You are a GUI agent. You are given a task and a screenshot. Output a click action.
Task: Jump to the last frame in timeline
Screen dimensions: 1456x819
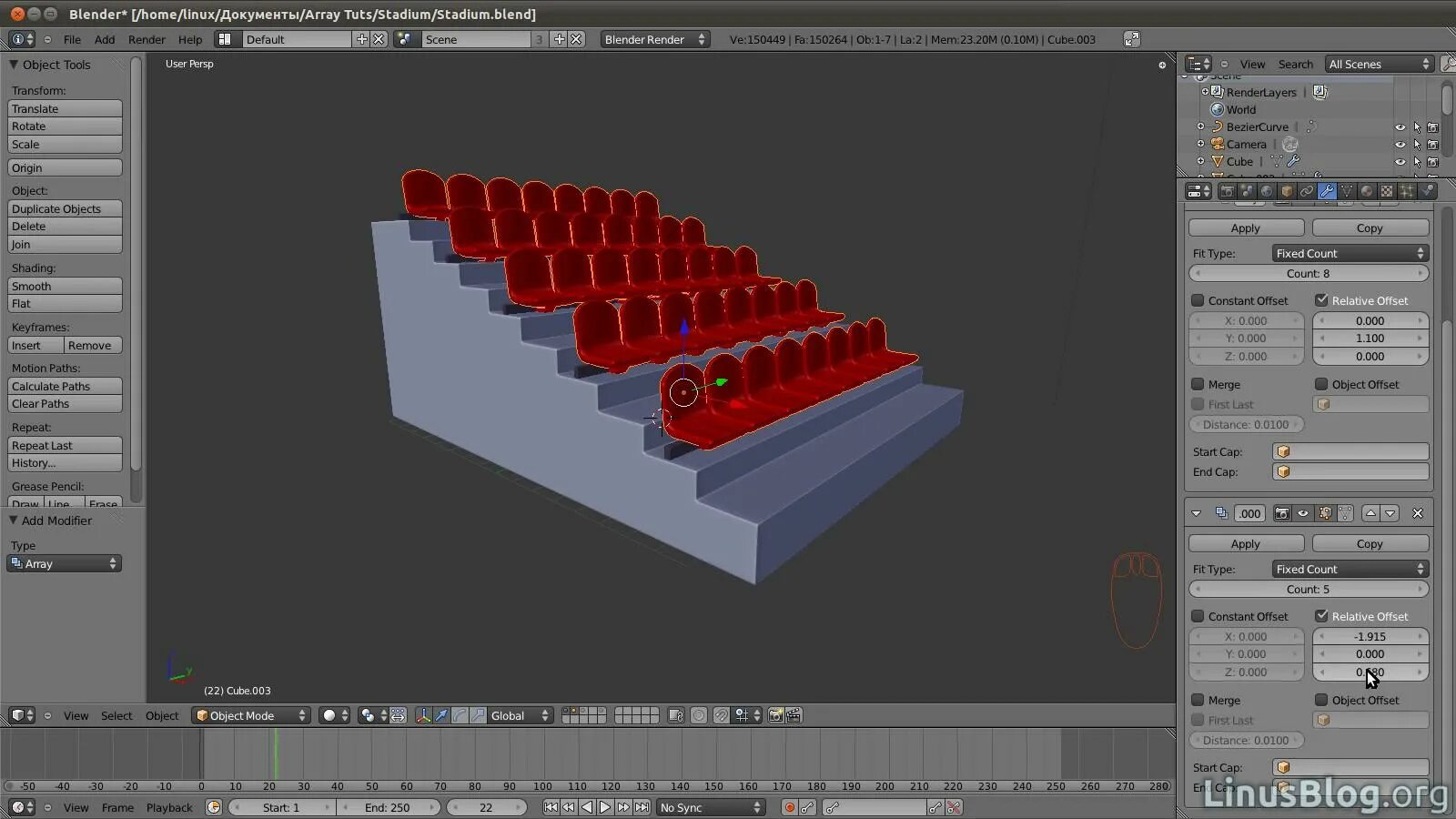642,807
